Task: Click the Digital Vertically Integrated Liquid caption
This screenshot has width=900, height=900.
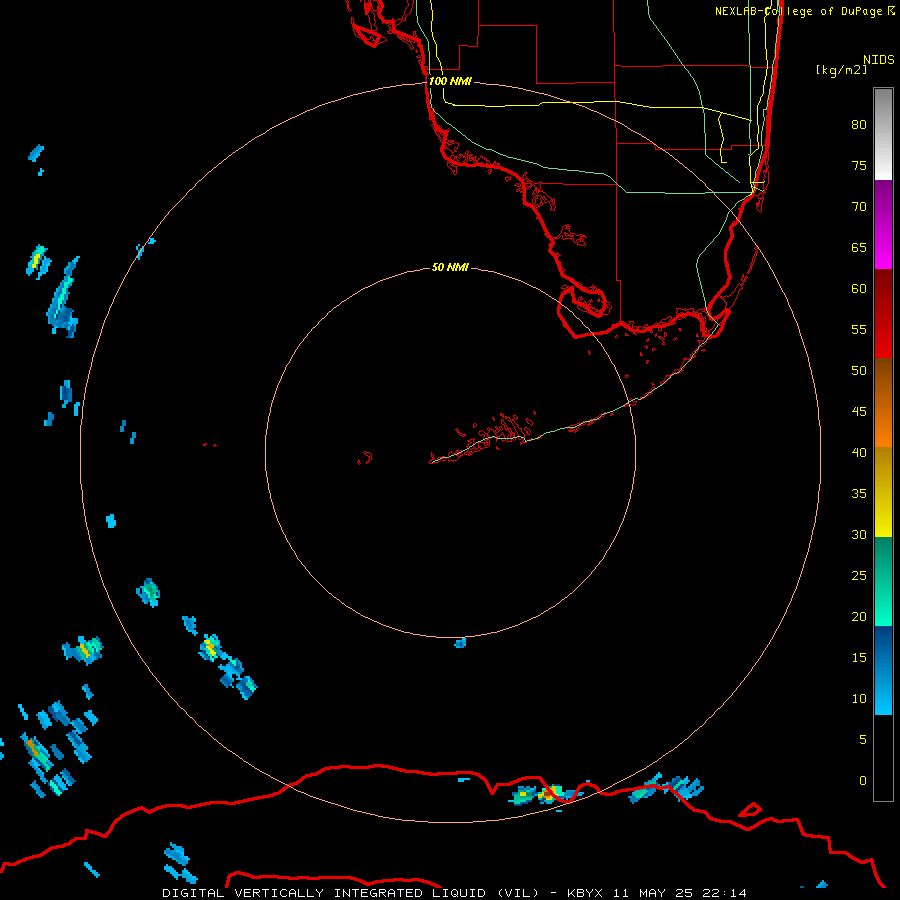Action: pos(454,893)
